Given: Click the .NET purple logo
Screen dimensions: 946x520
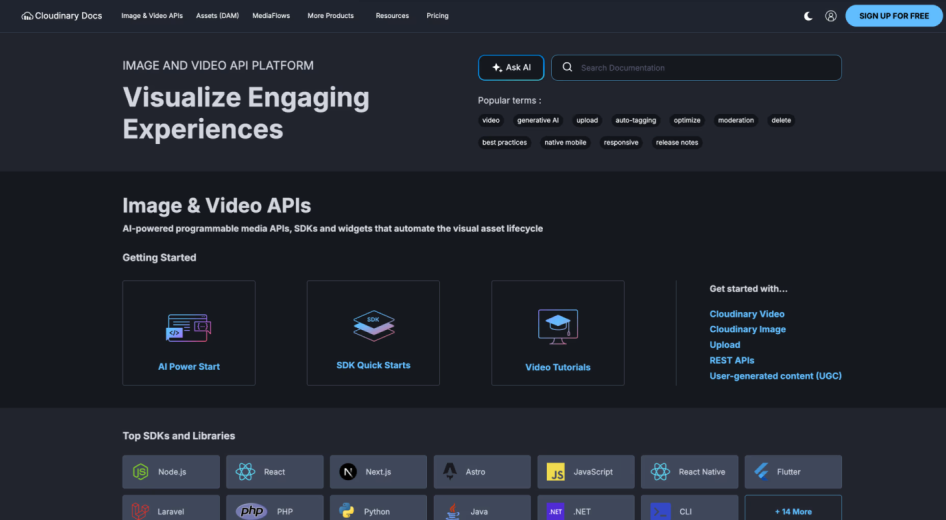Looking at the screenshot, I should point(555,511).
